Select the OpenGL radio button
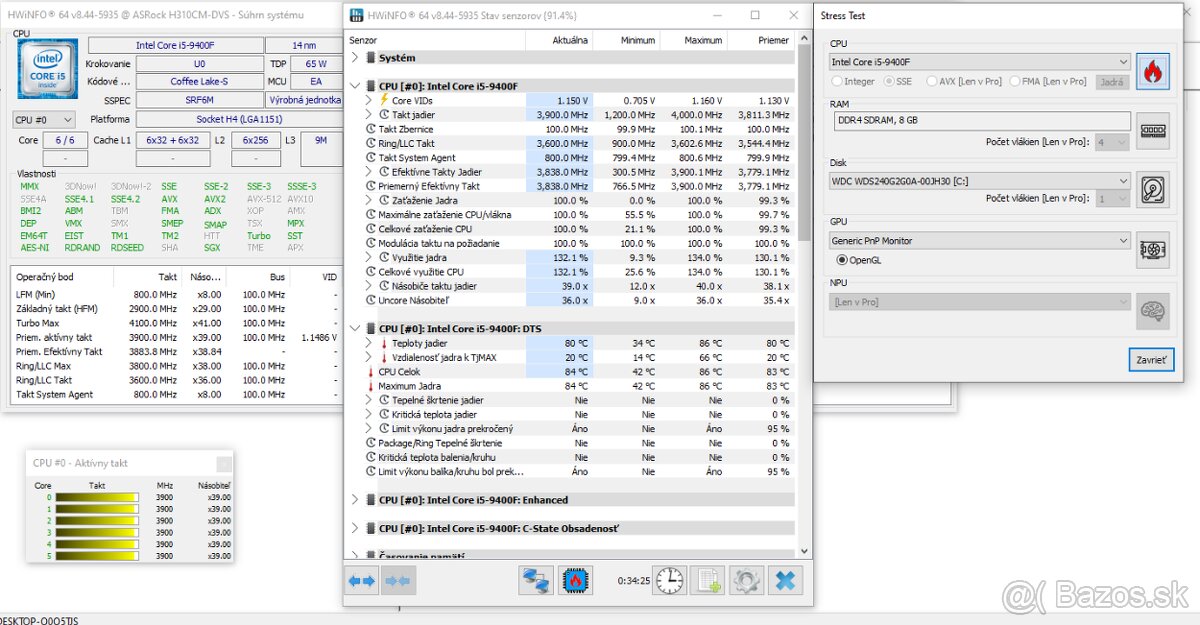The image size is (1200, 625). tap(842, 260)
